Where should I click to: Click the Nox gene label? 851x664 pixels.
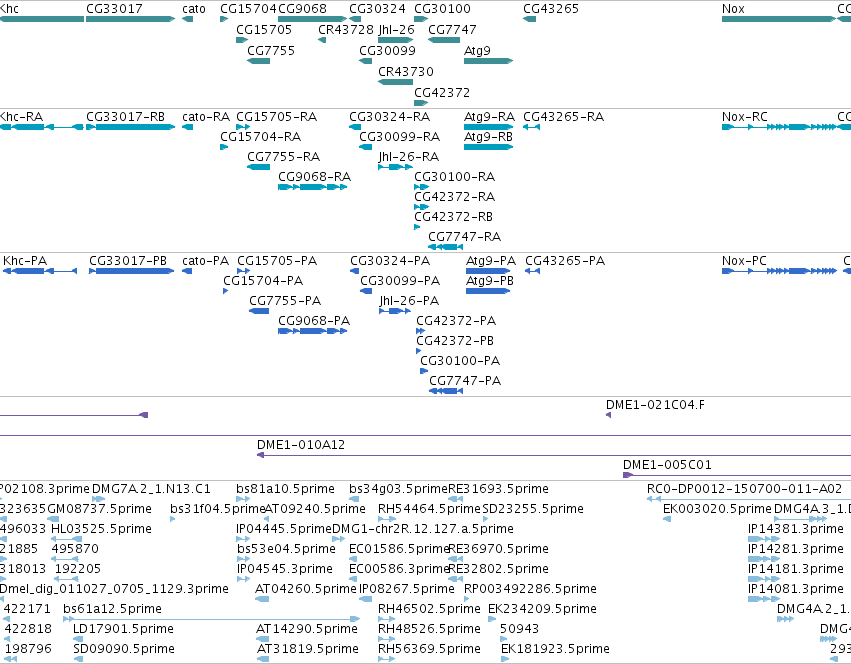pyautogui.click(x=733, y=9)
